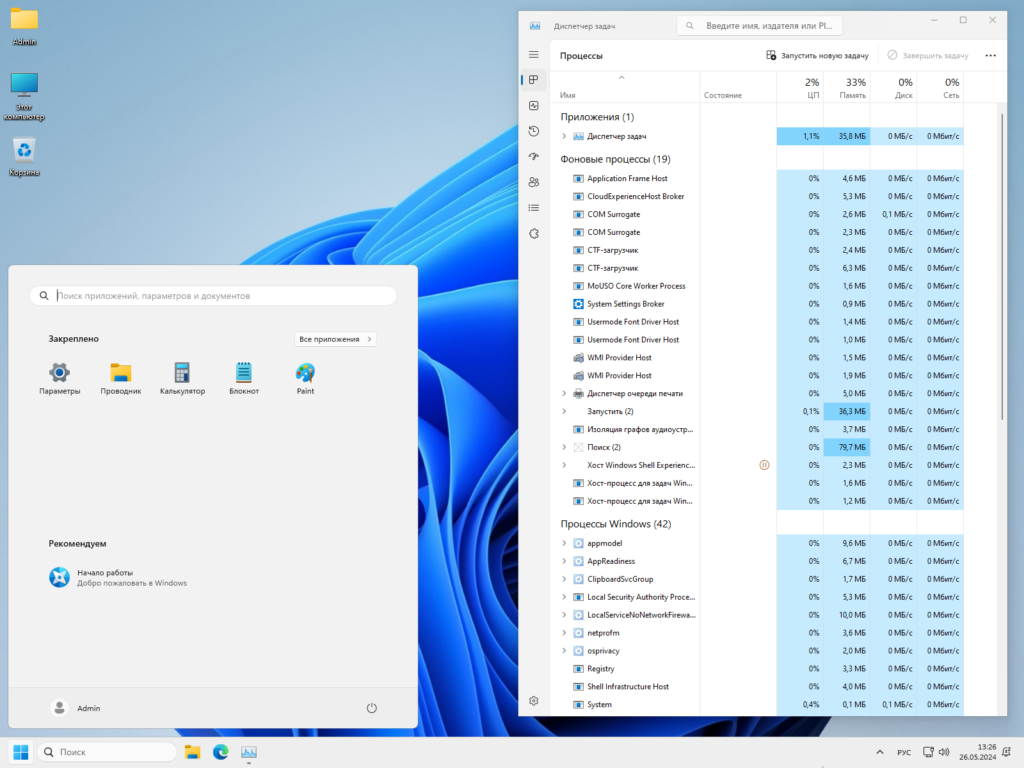Launch Калькулятор from Start menu
Image resolution: width=1024 pixels, height=768 pixels.
[x=182, y=379]
